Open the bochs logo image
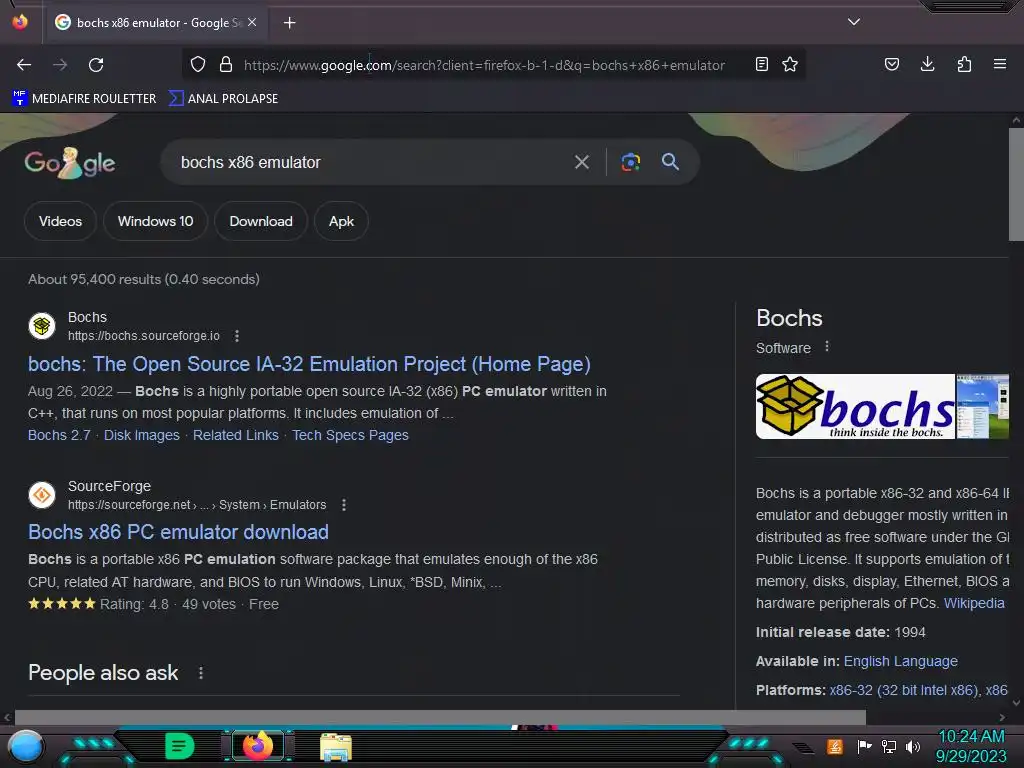This screenshot has width=1024, height=768. tap(855, 406)
